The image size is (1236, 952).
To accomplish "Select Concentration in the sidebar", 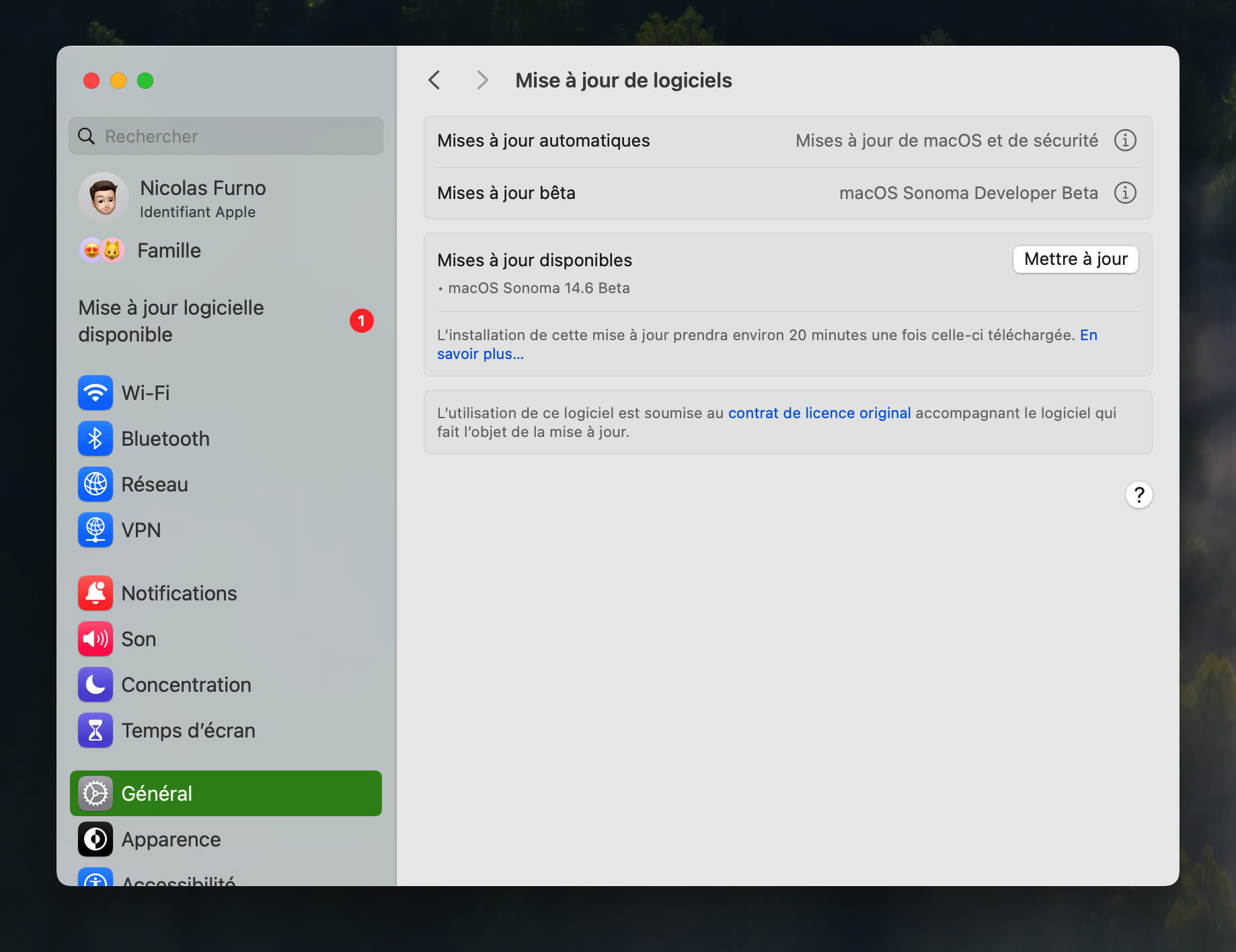I will (226, 684).
